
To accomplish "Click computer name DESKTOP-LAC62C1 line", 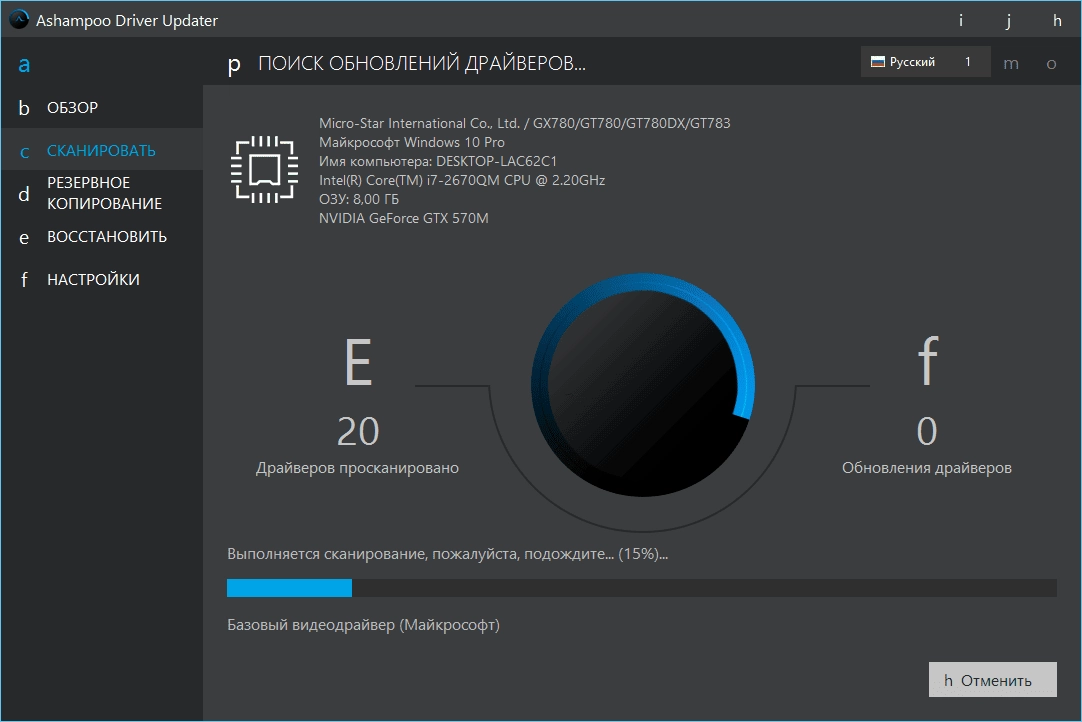I will tap(437, 162).
